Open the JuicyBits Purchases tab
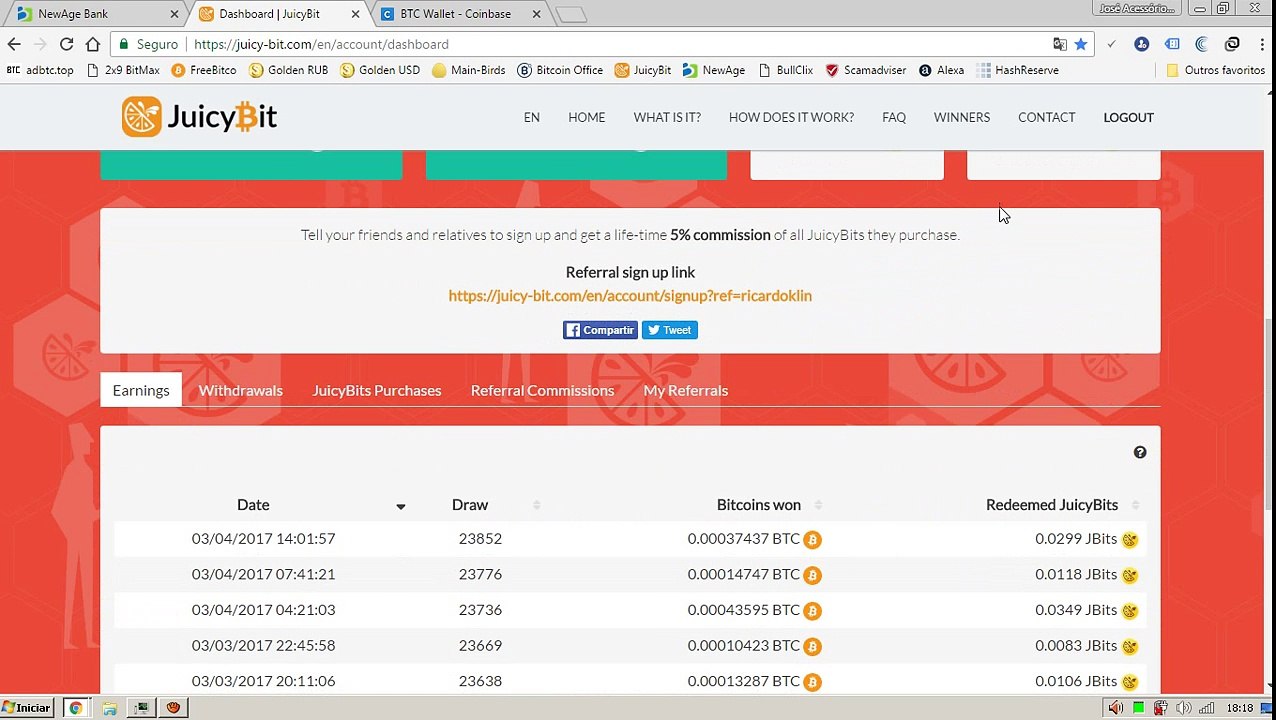 (x=377, y=390)
